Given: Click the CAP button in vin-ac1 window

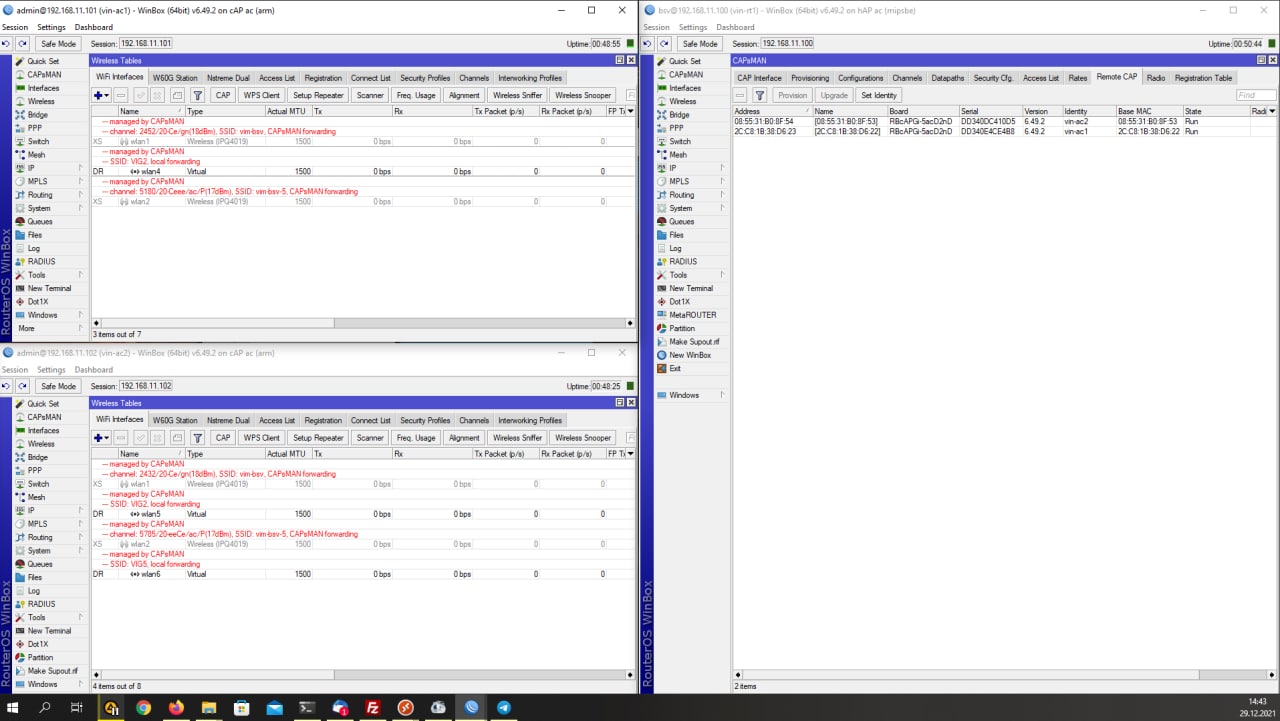Looking at the screenshot, I should coord(223,96).
